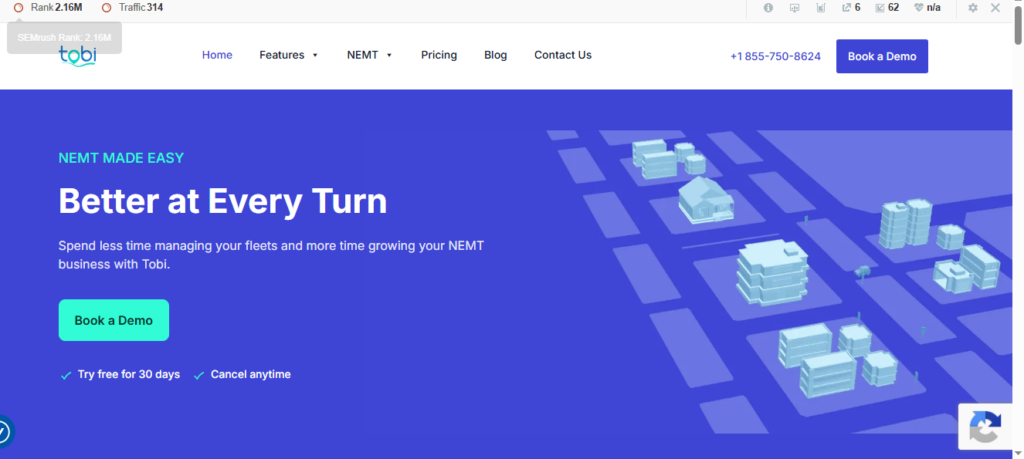This screenshot has width=1024, height=459.
Task: Click the blue Book a Demo header button
Action: pos(882,56)
